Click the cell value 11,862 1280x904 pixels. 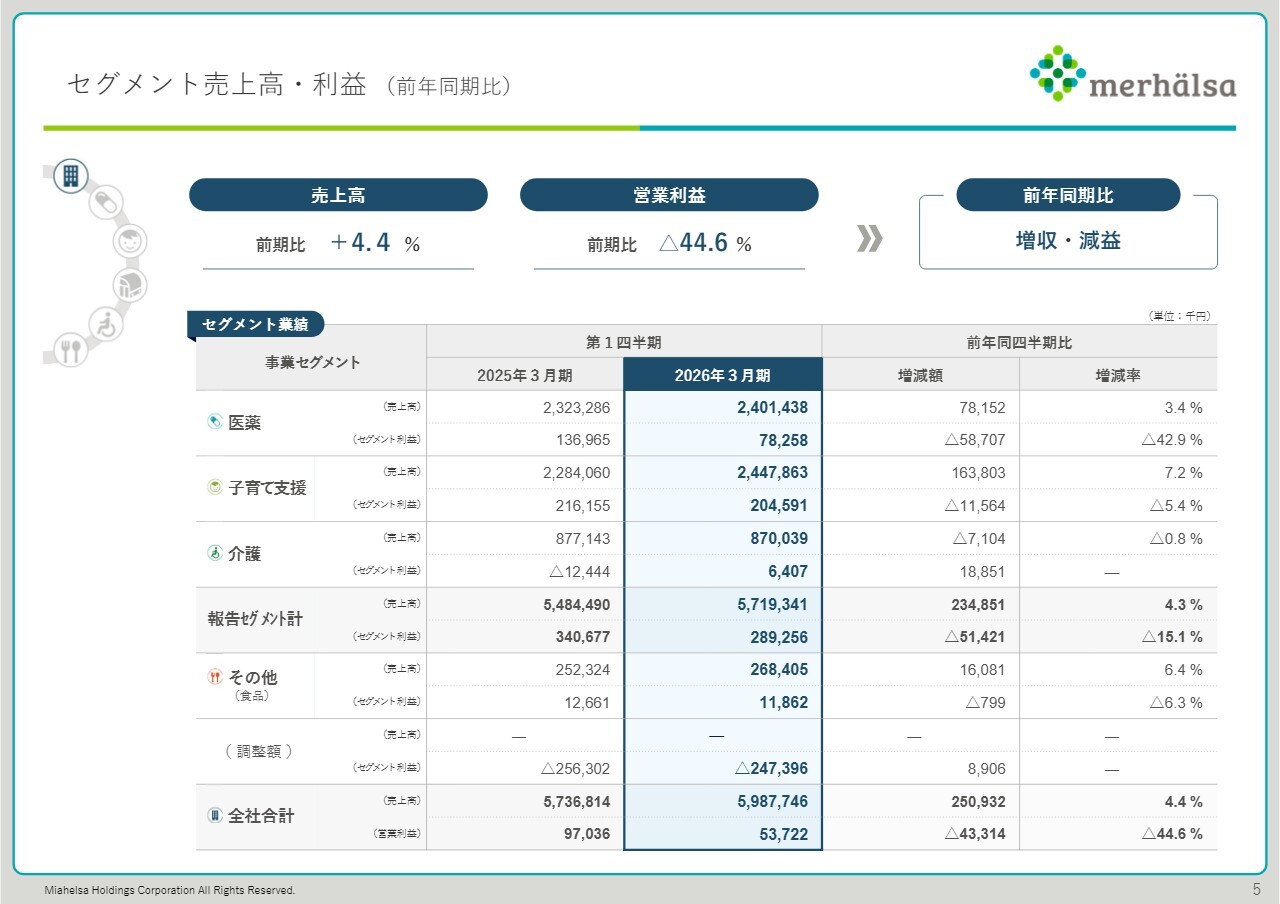click(x=783, y=703)
